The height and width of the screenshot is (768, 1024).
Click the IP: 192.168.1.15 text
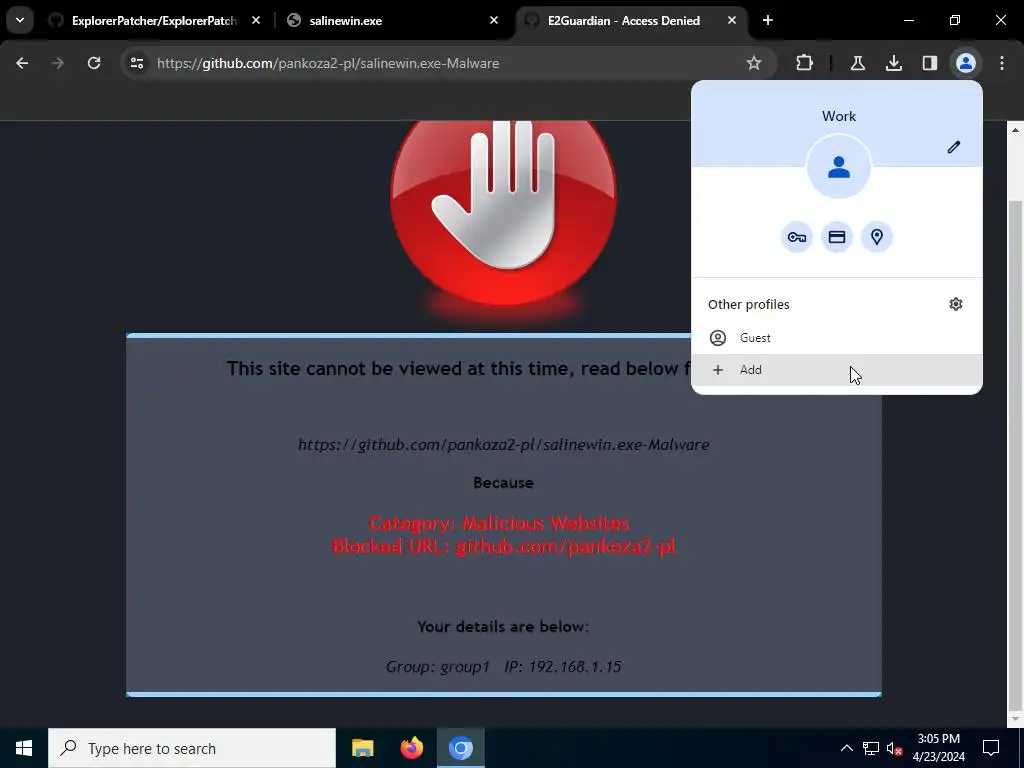coord(562,667)
